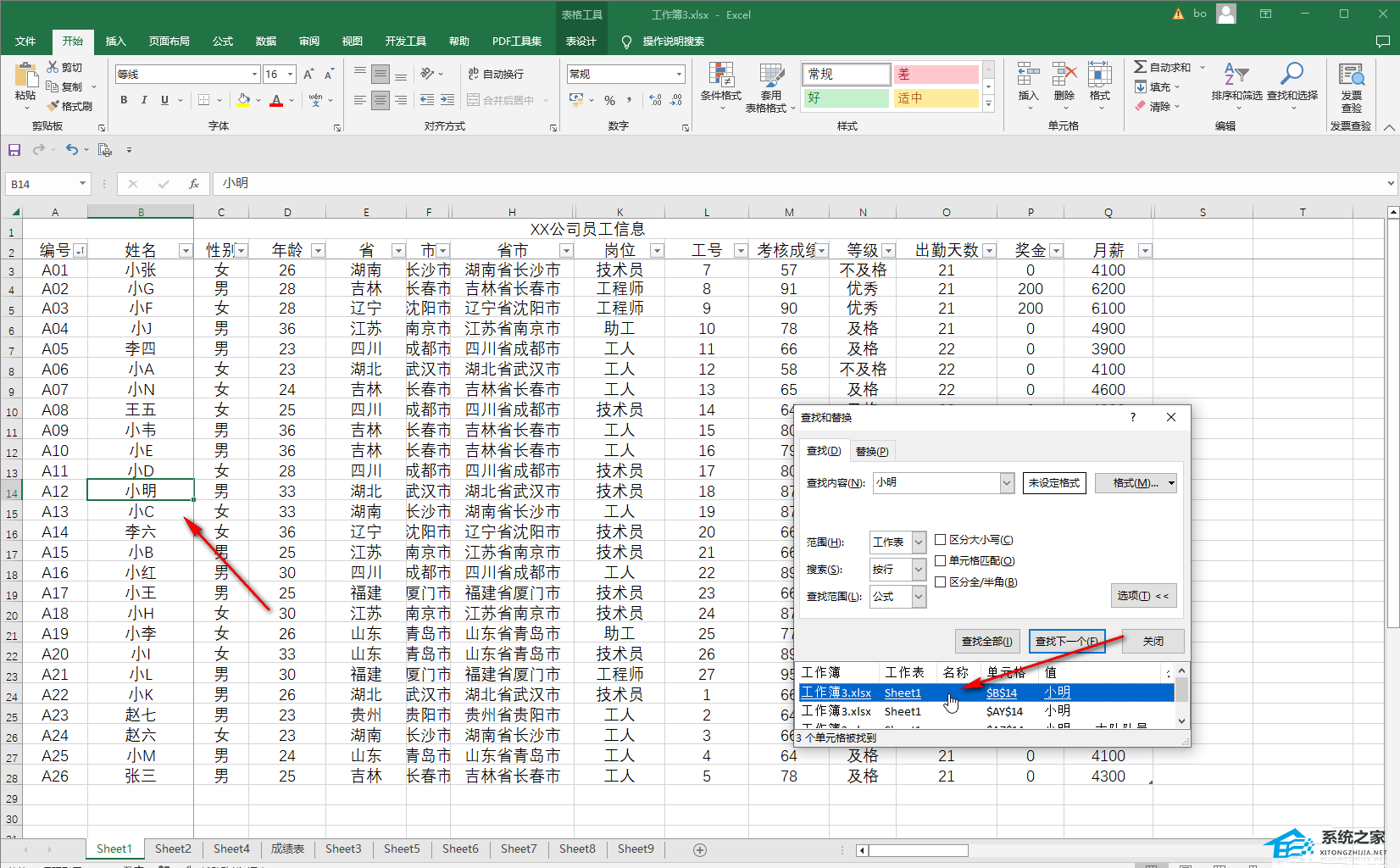Open the font size dropdown

click(x=290, y=75)
